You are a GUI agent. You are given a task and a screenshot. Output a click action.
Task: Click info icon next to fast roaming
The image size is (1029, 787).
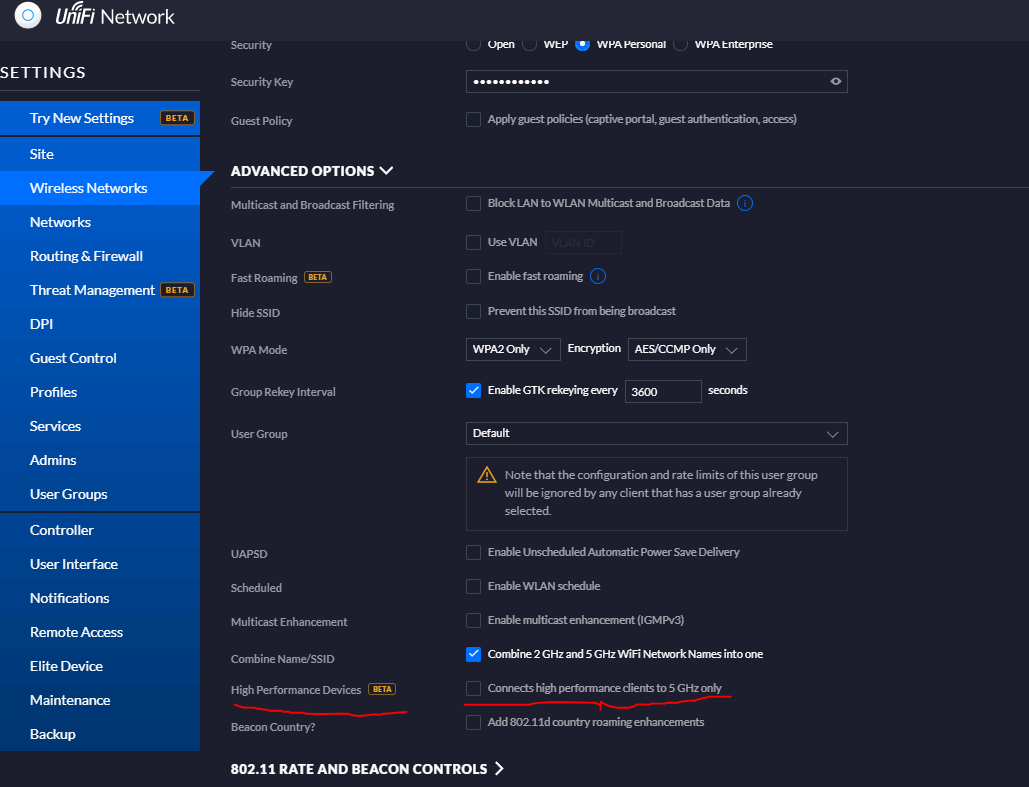(598, 276)
